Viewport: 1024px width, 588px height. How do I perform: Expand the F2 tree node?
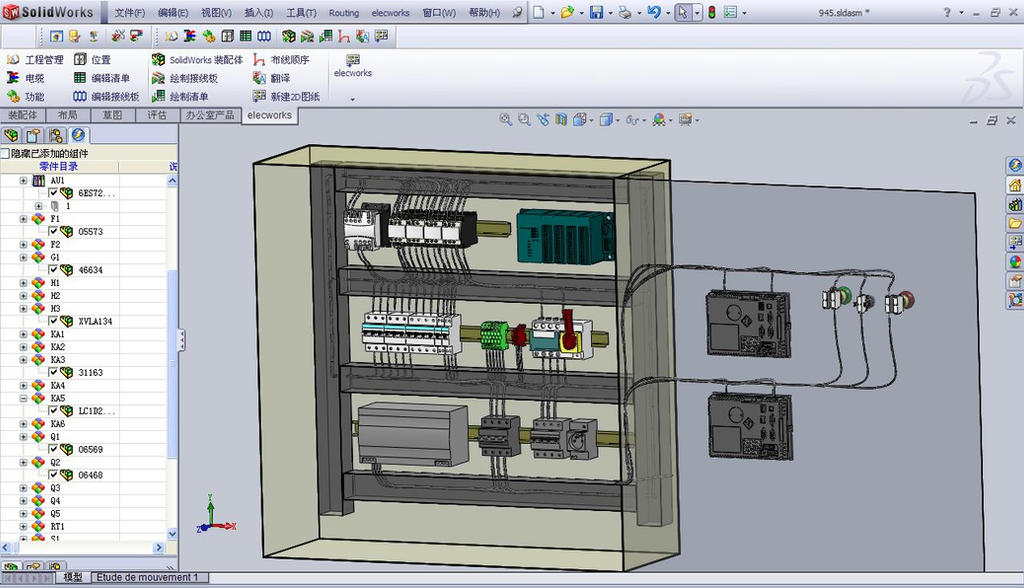click(x=23, y=244)
